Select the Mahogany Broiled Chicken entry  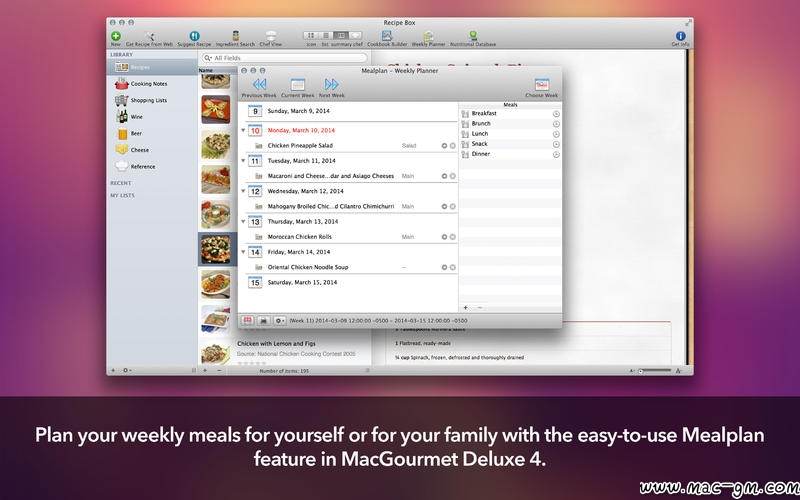point(350,207)
